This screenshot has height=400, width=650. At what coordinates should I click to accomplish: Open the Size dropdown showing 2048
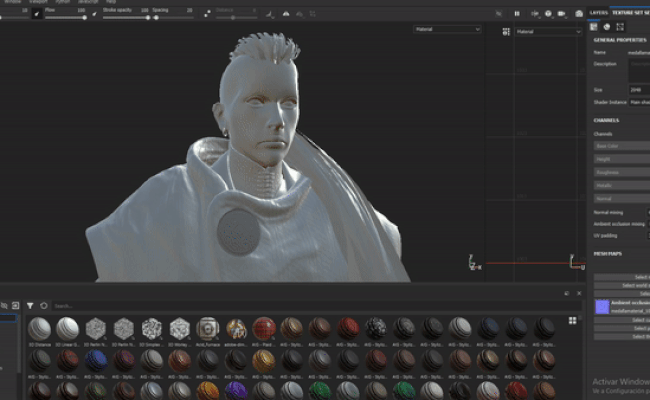[639, 90]
